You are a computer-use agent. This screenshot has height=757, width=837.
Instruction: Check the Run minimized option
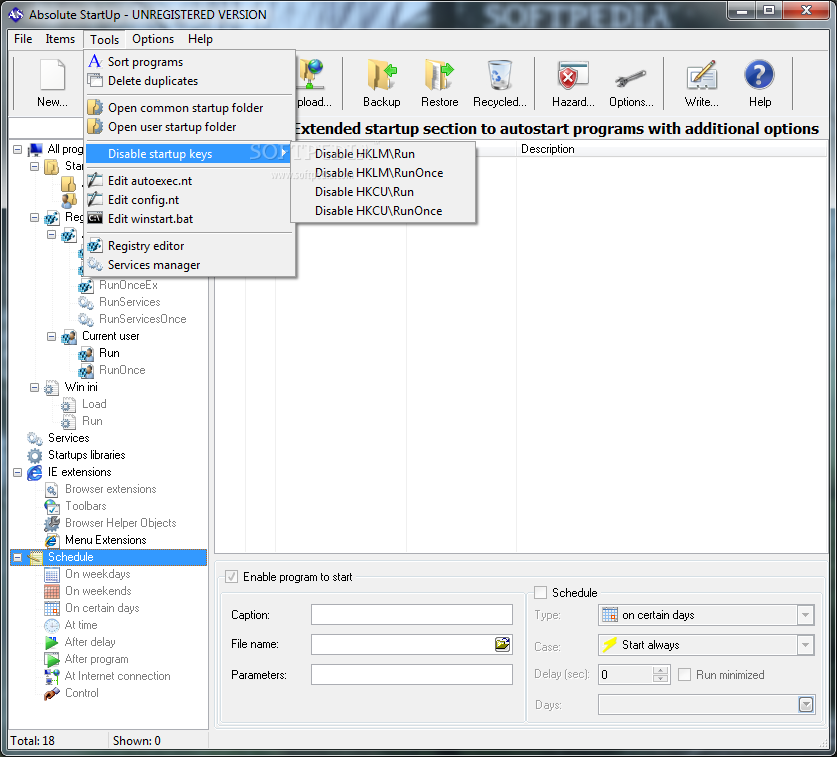pyautogui.click(x=684, y=675)
